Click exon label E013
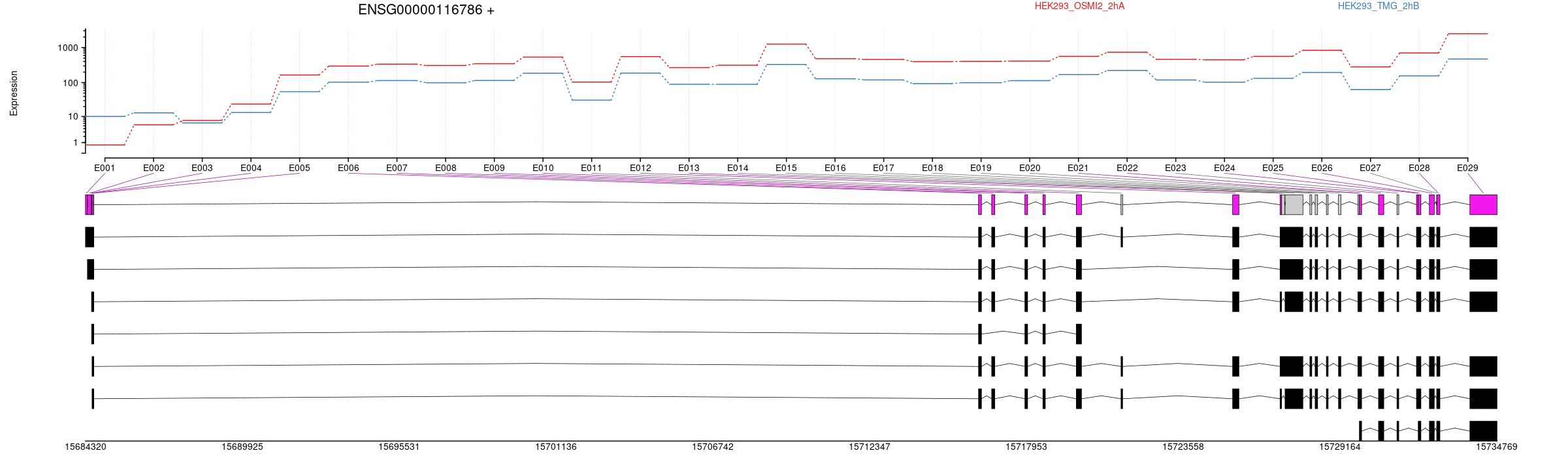This screenshot has height=457, width=1568. (x=689, y=168)
